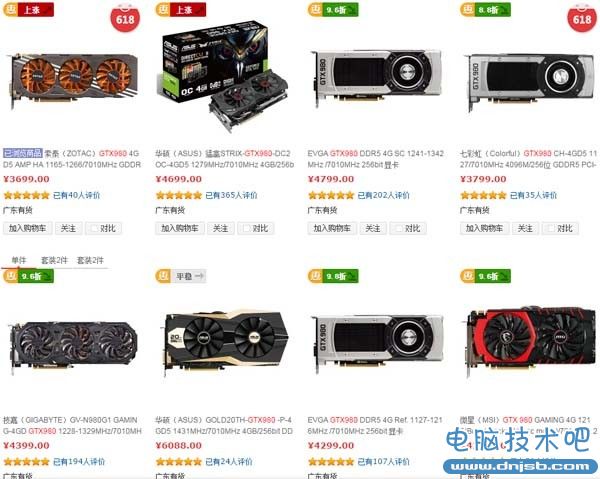Click the MSI GTX 980 GAMING card image
The width and height of the screenshot is (600, 479).
530,341
